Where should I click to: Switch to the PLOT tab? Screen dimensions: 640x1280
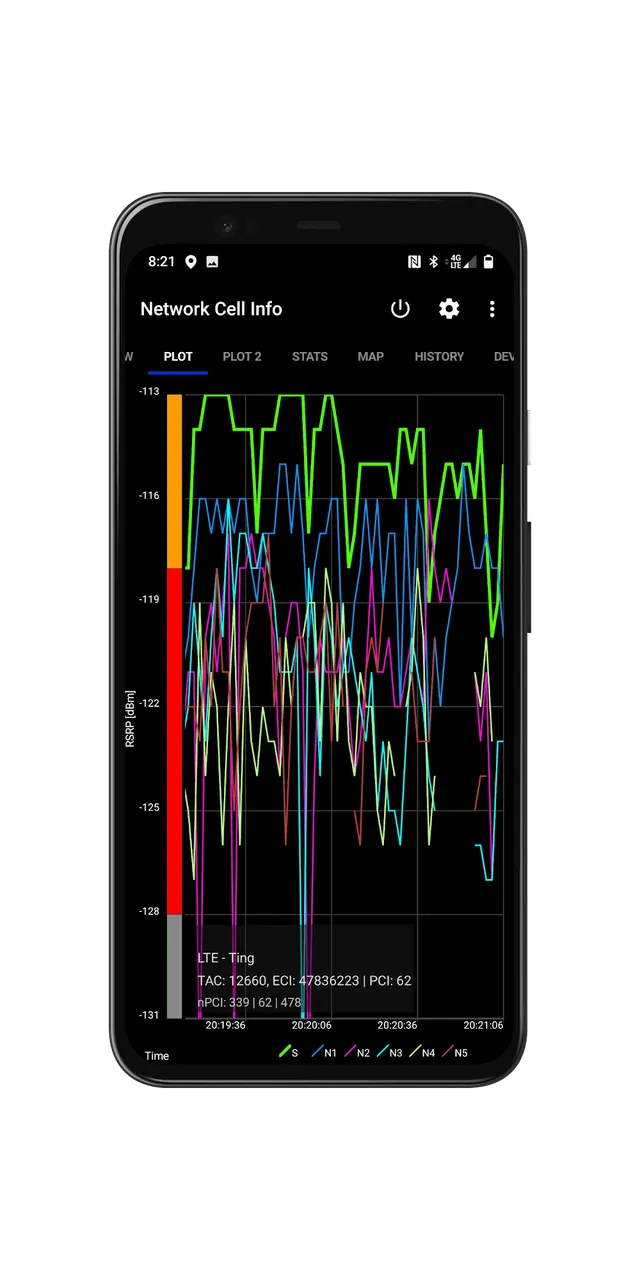[x=178, y=356]
